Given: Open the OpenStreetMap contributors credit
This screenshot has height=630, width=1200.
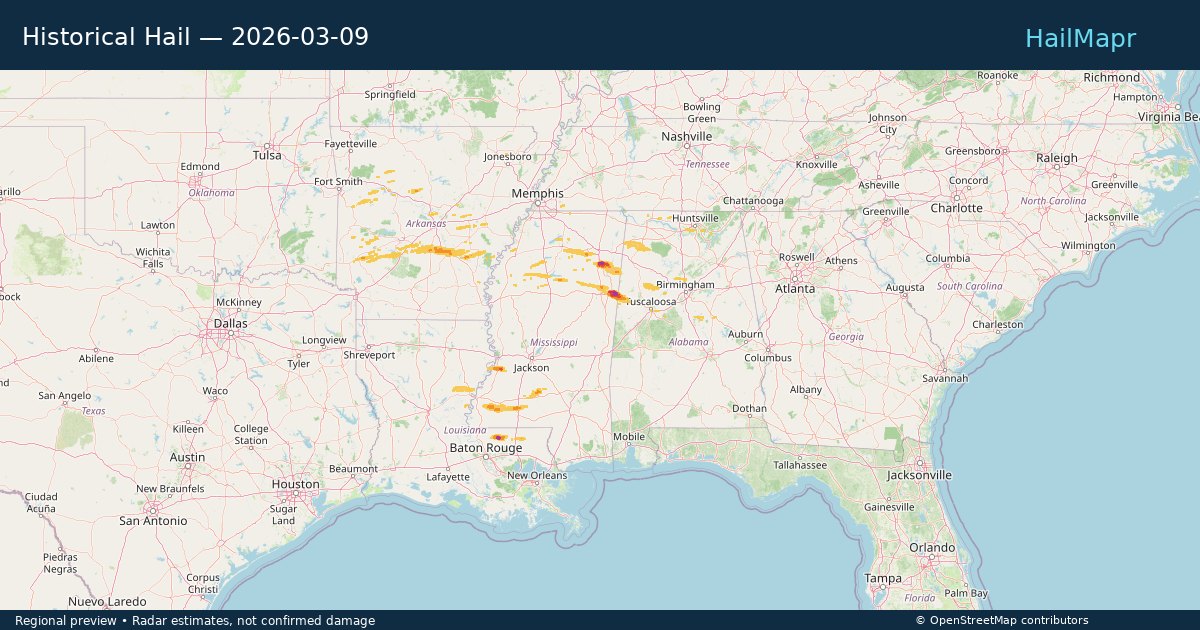Looking at the screenshot, I should click(x=1001, y=620).
